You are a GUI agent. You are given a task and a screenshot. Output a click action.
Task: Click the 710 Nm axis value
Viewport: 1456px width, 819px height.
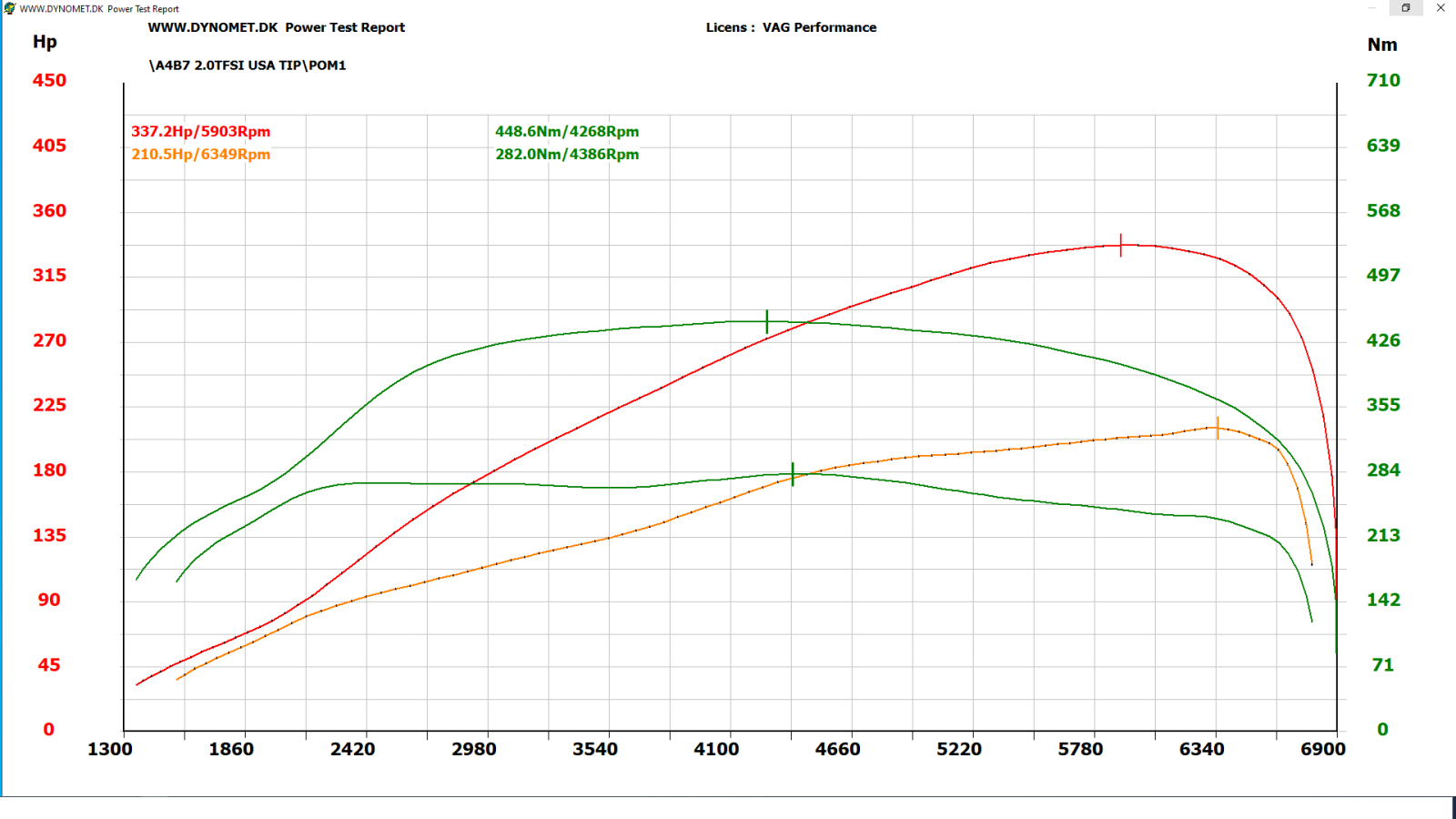tap(1383, 80)
